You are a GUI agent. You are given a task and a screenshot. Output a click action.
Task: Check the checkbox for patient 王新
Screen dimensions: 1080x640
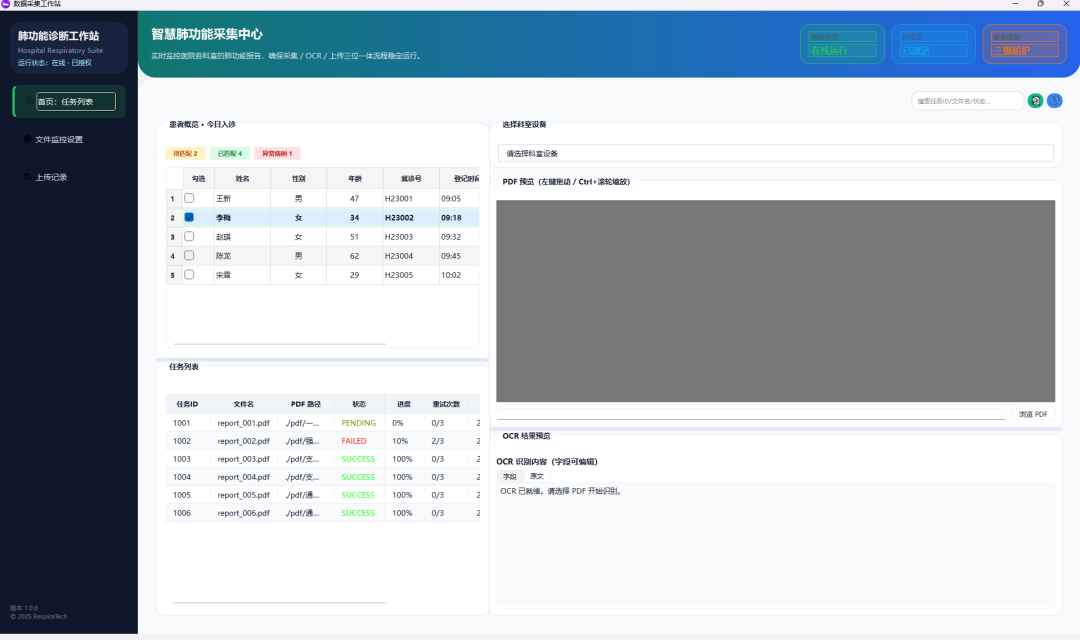pyautogui.click(x=189, y=198)
